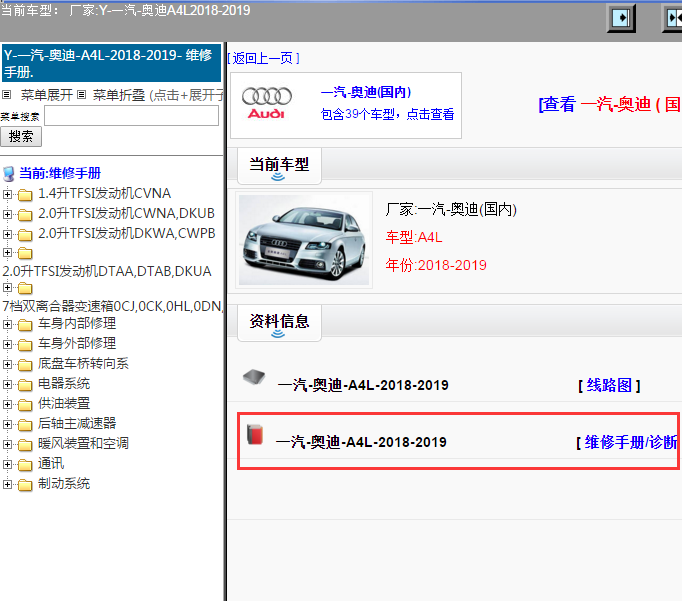This screenshot has height=601, width=682.
Task: Expand the 后轴主减速器 node
Action: [7, 424]
